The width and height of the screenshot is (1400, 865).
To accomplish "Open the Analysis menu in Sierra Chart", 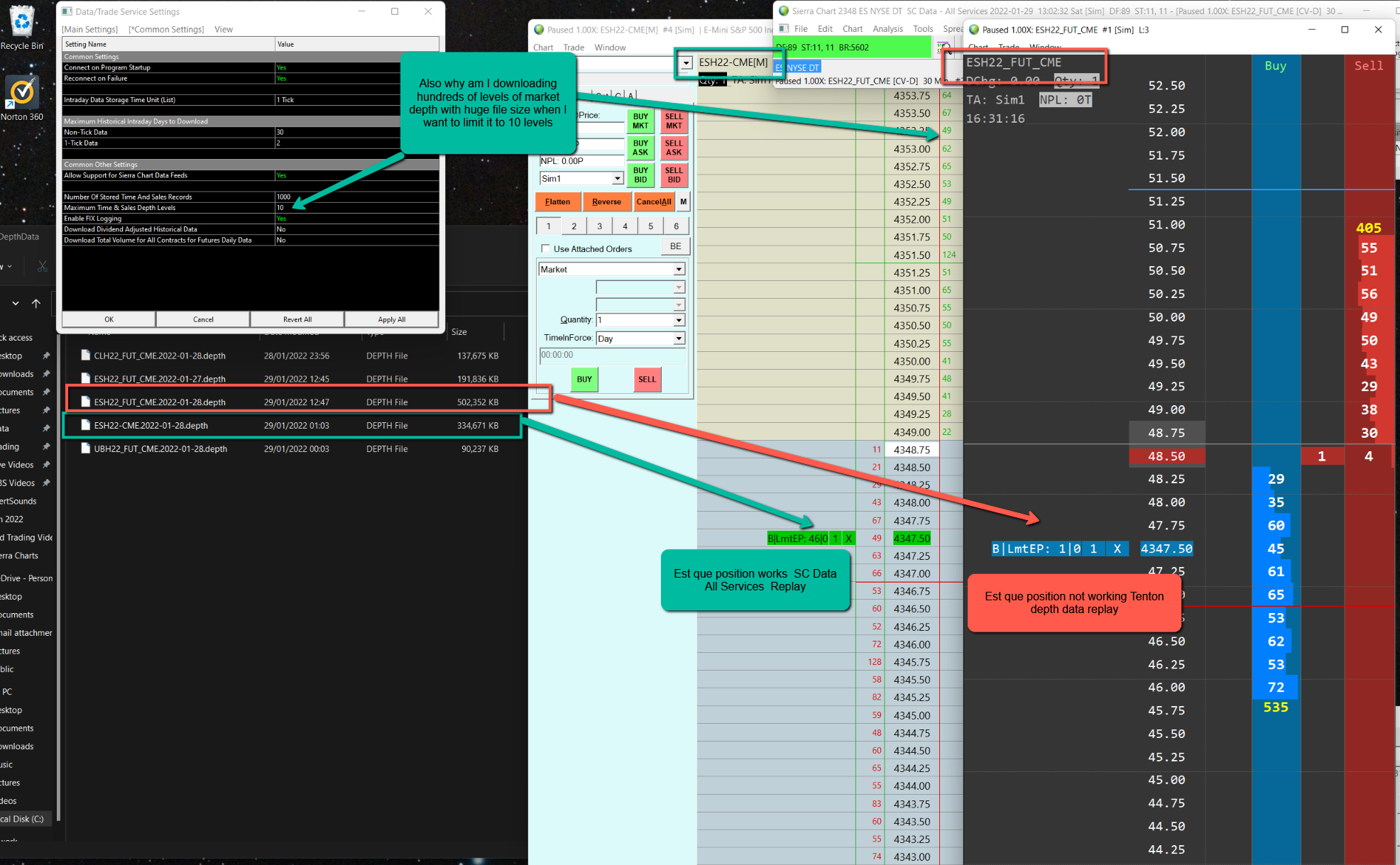I will pos(887,29).
